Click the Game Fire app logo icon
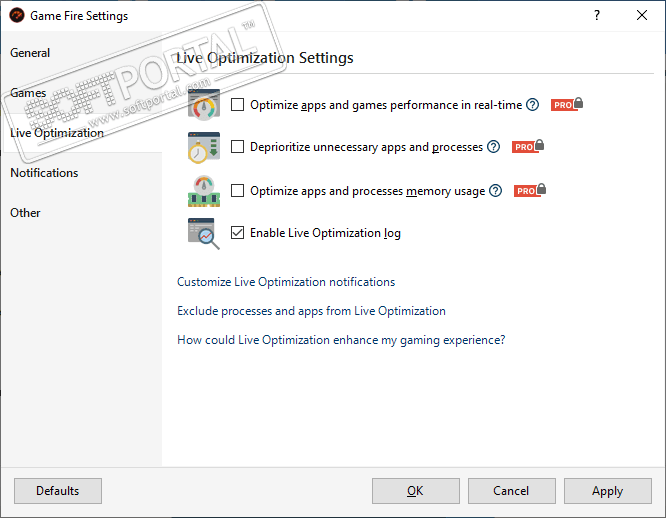 click(x=16, y=16)
